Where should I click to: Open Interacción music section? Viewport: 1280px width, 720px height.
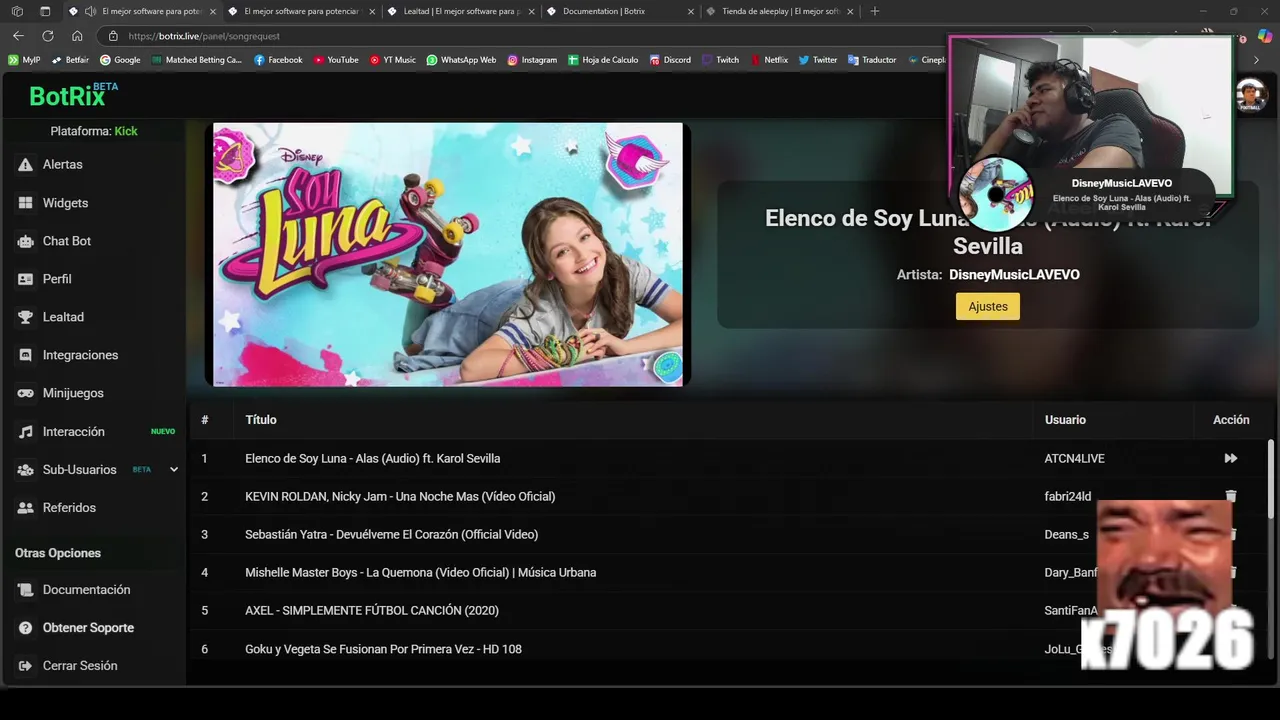[x=73, y=432]
